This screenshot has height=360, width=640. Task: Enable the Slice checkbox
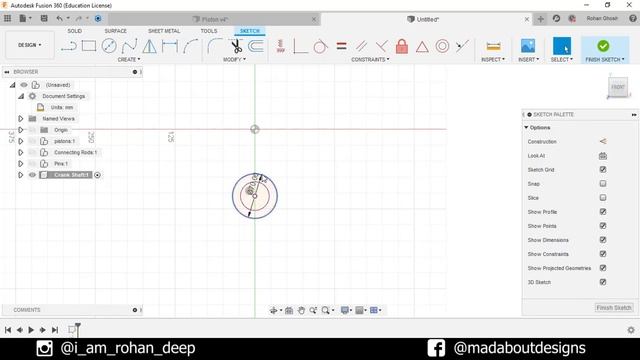(603, 198)
